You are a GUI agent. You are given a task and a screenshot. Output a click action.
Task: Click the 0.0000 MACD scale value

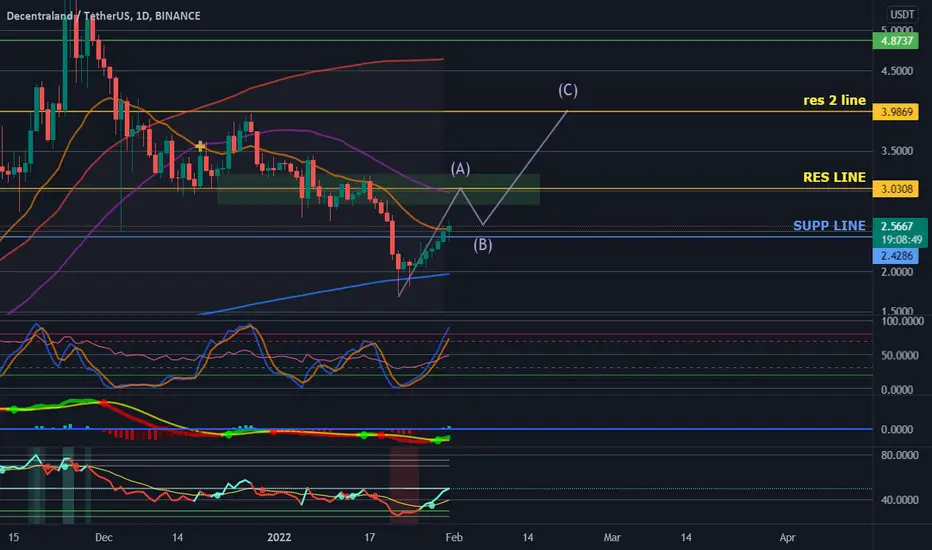point(897,429)
